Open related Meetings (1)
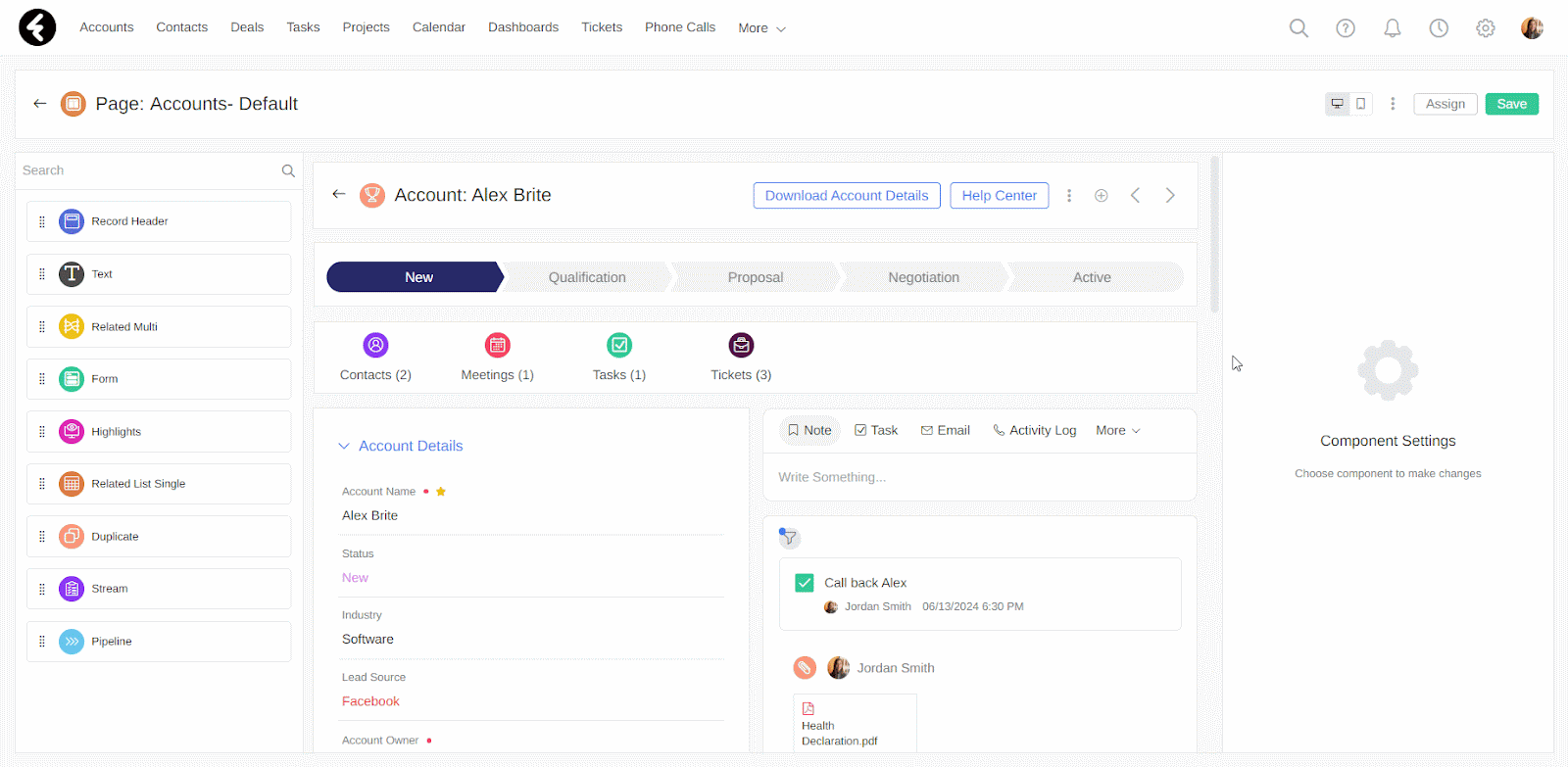This screenshot has width=1568, height=767. 498,358
